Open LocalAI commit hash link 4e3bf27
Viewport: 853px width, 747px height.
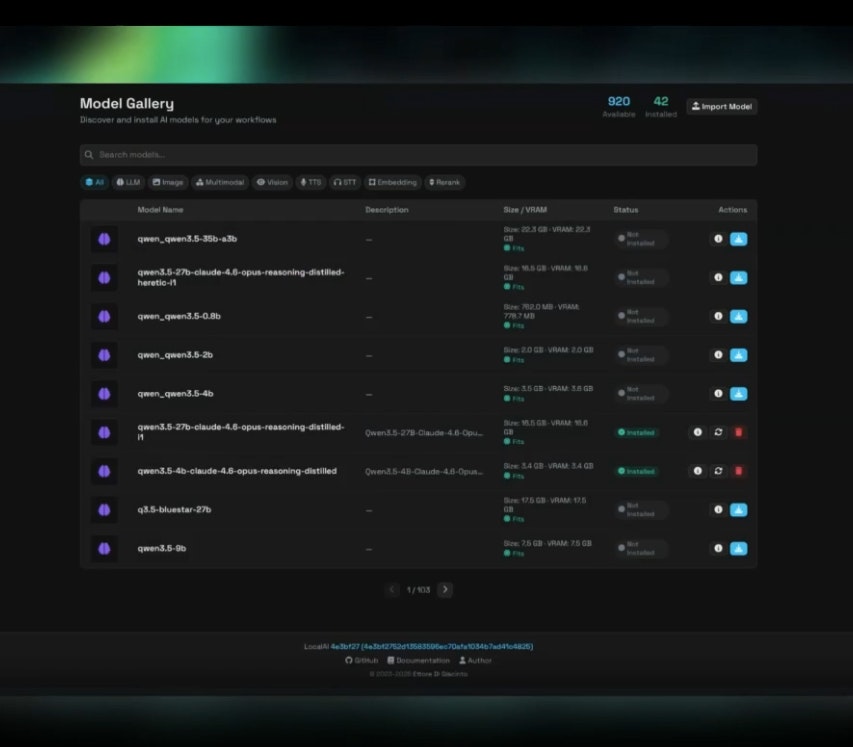click(432, 646)
